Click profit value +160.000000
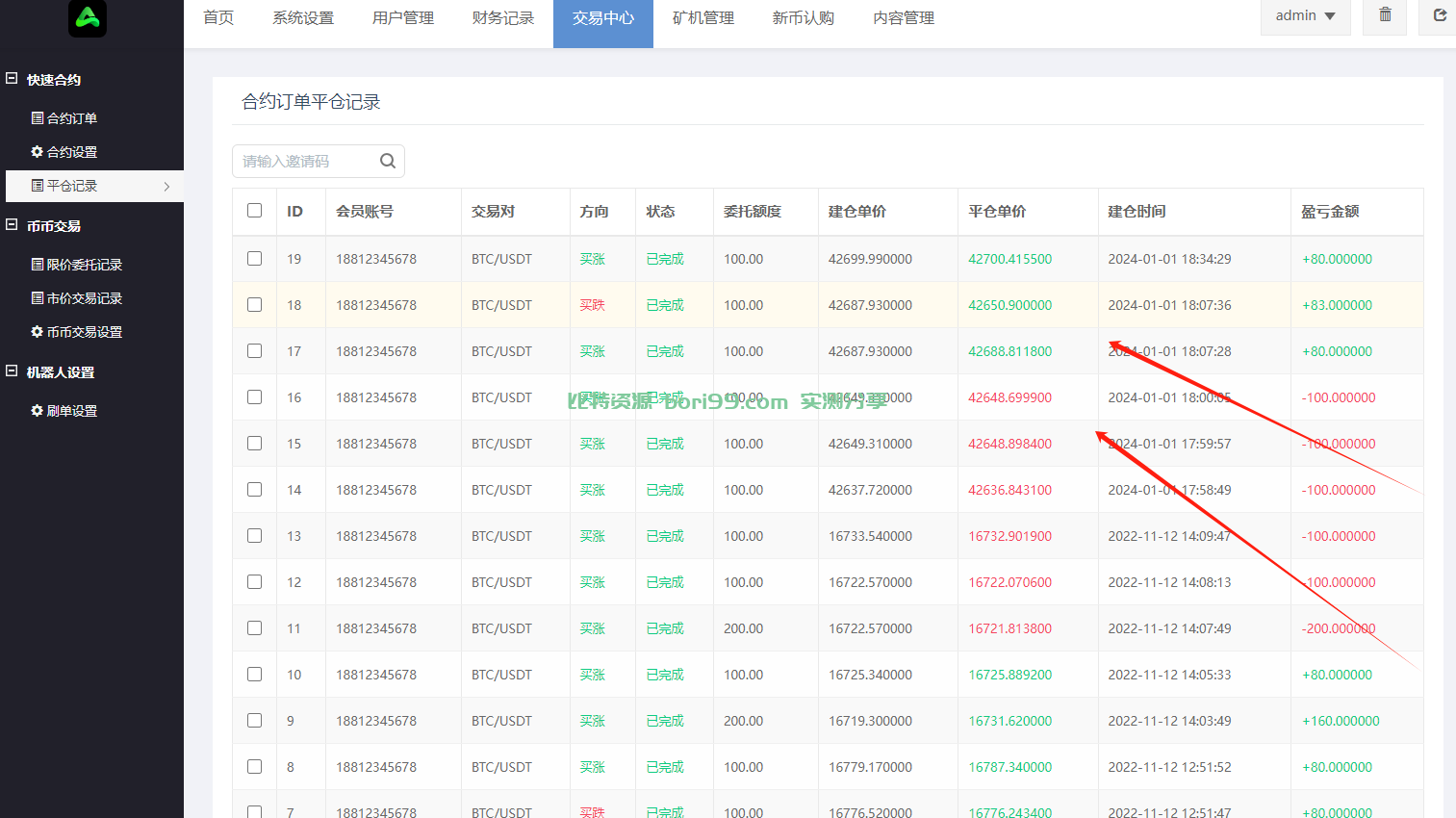This screenshot has height=818, width=1456. [x=1341, y=721]
